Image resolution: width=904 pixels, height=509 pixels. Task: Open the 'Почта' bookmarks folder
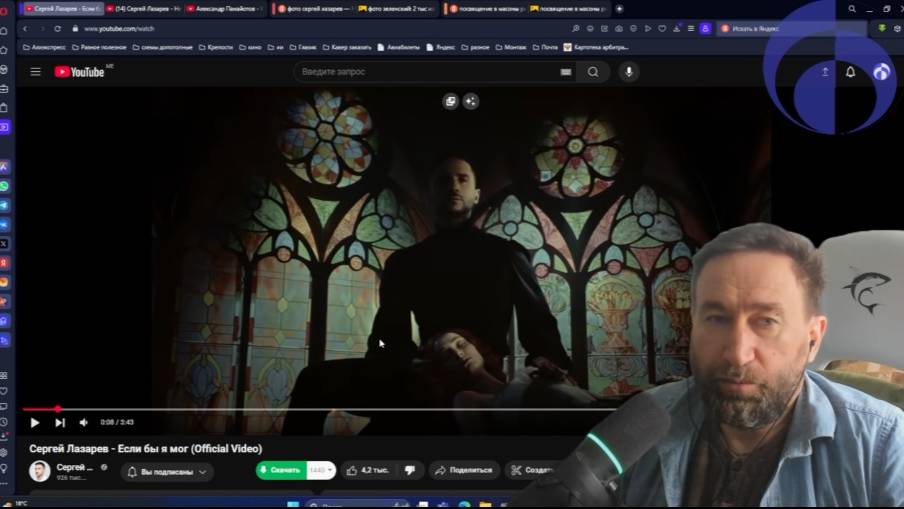[545, 47]
